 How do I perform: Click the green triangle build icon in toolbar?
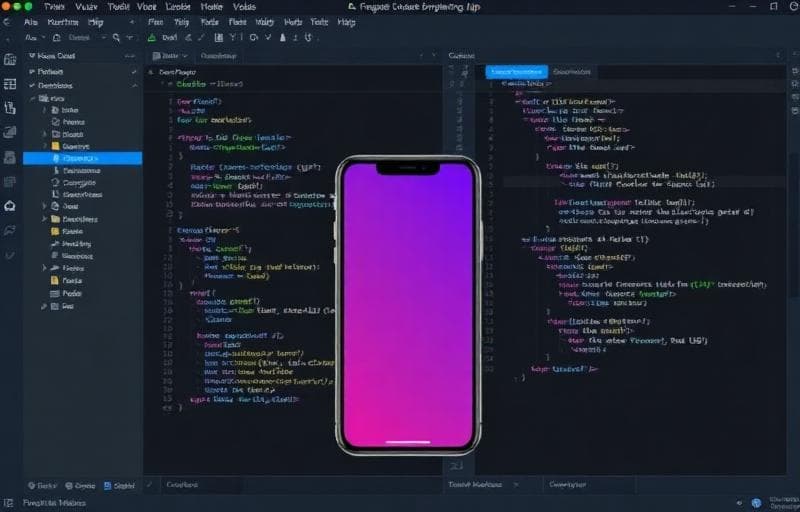(x=152, y=37)
